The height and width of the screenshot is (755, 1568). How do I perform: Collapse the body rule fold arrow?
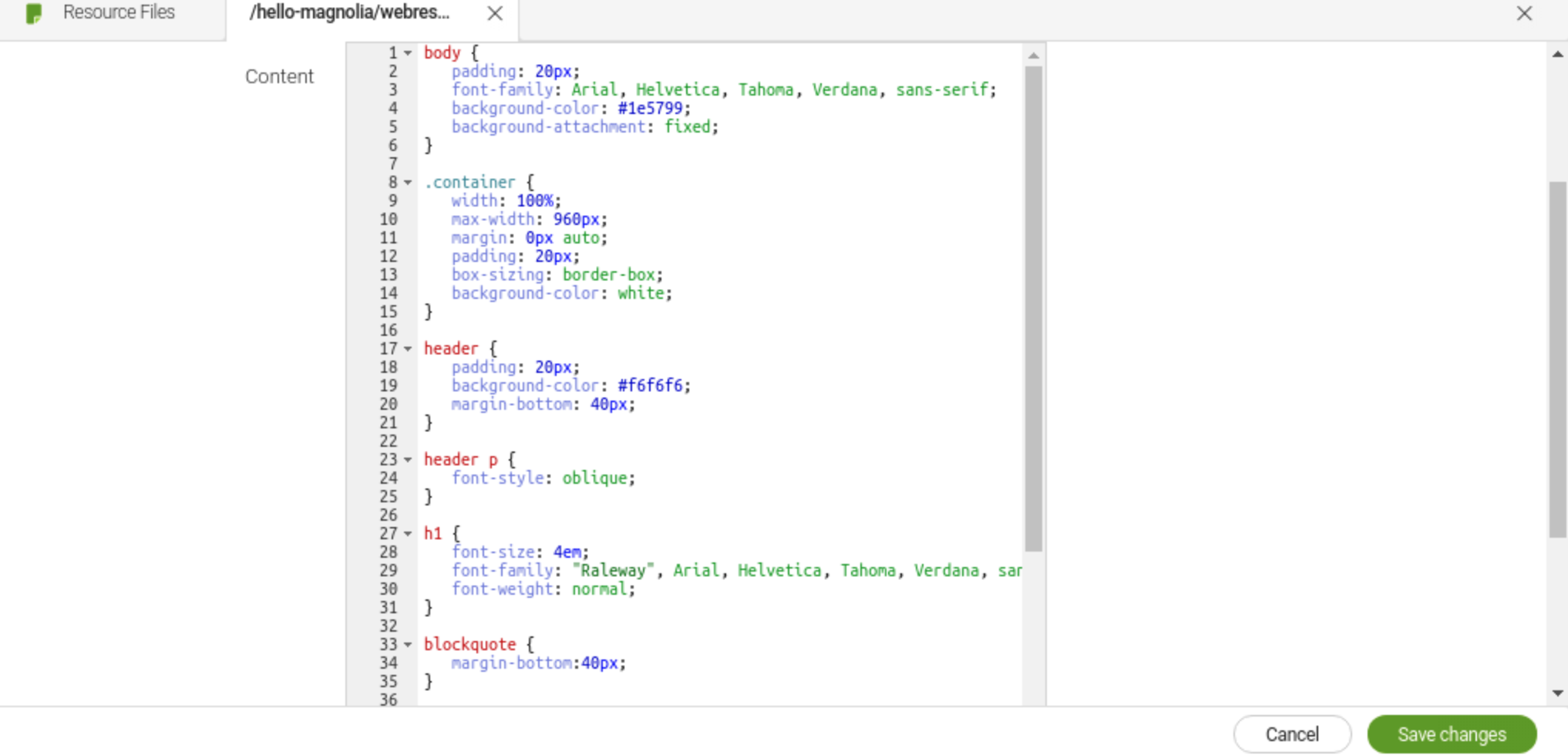(x=408, y=53)
